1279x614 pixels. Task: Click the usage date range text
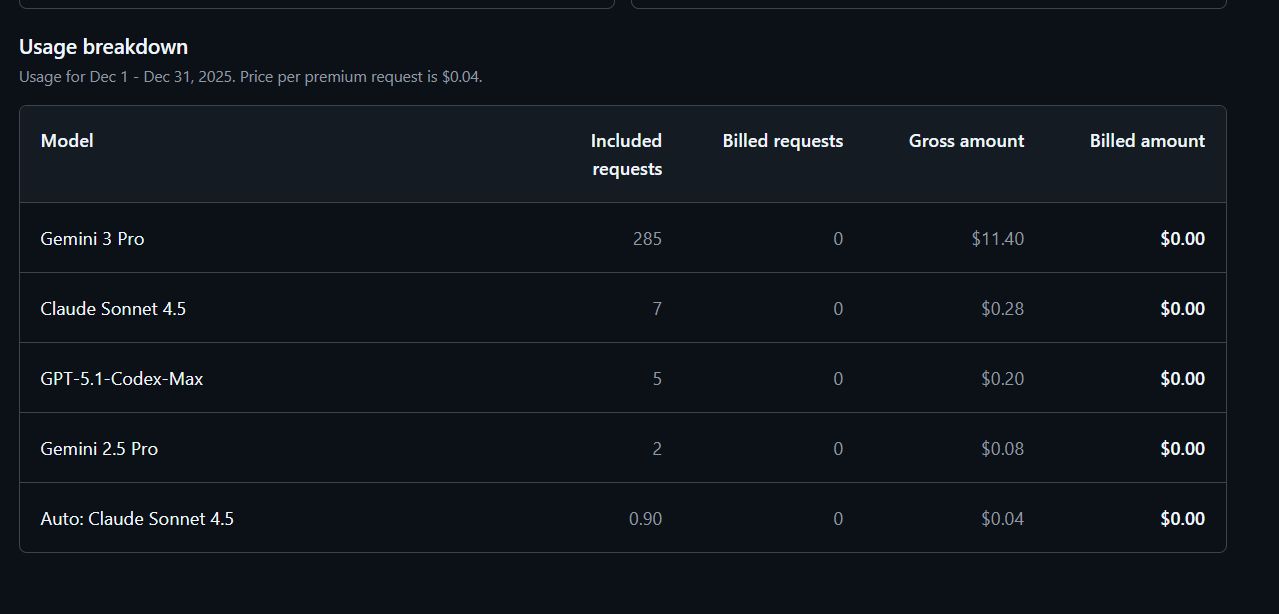(250, 76)
